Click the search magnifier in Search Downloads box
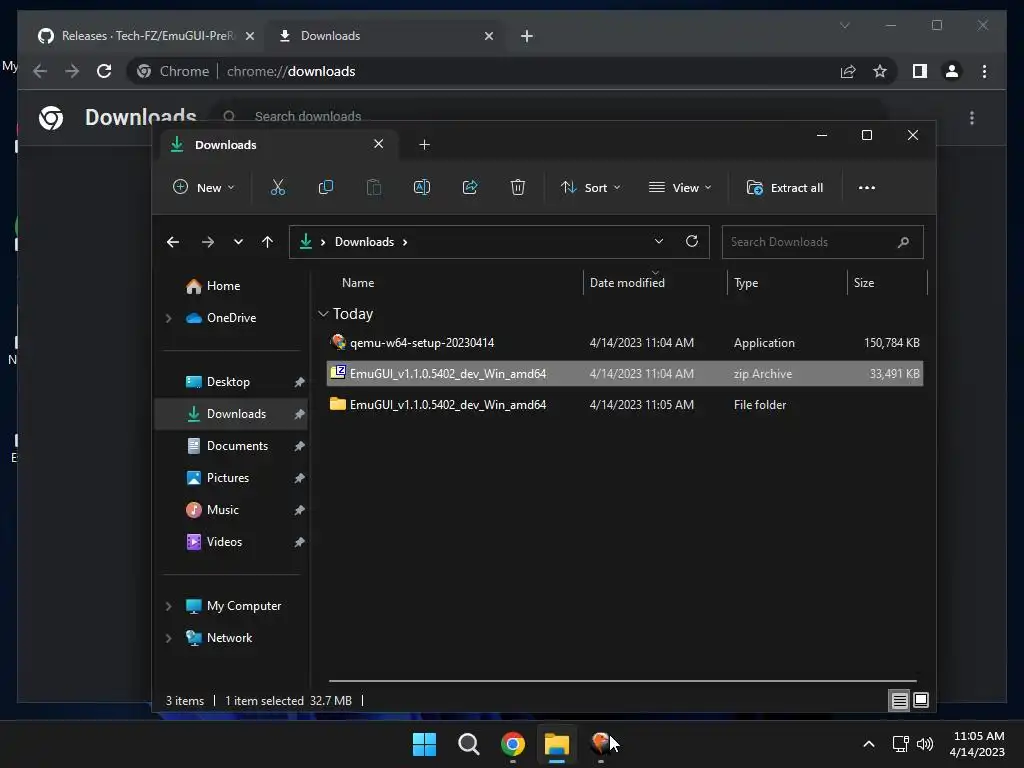Viewport: 1024px width, 768px height. (x=903, y=242)
